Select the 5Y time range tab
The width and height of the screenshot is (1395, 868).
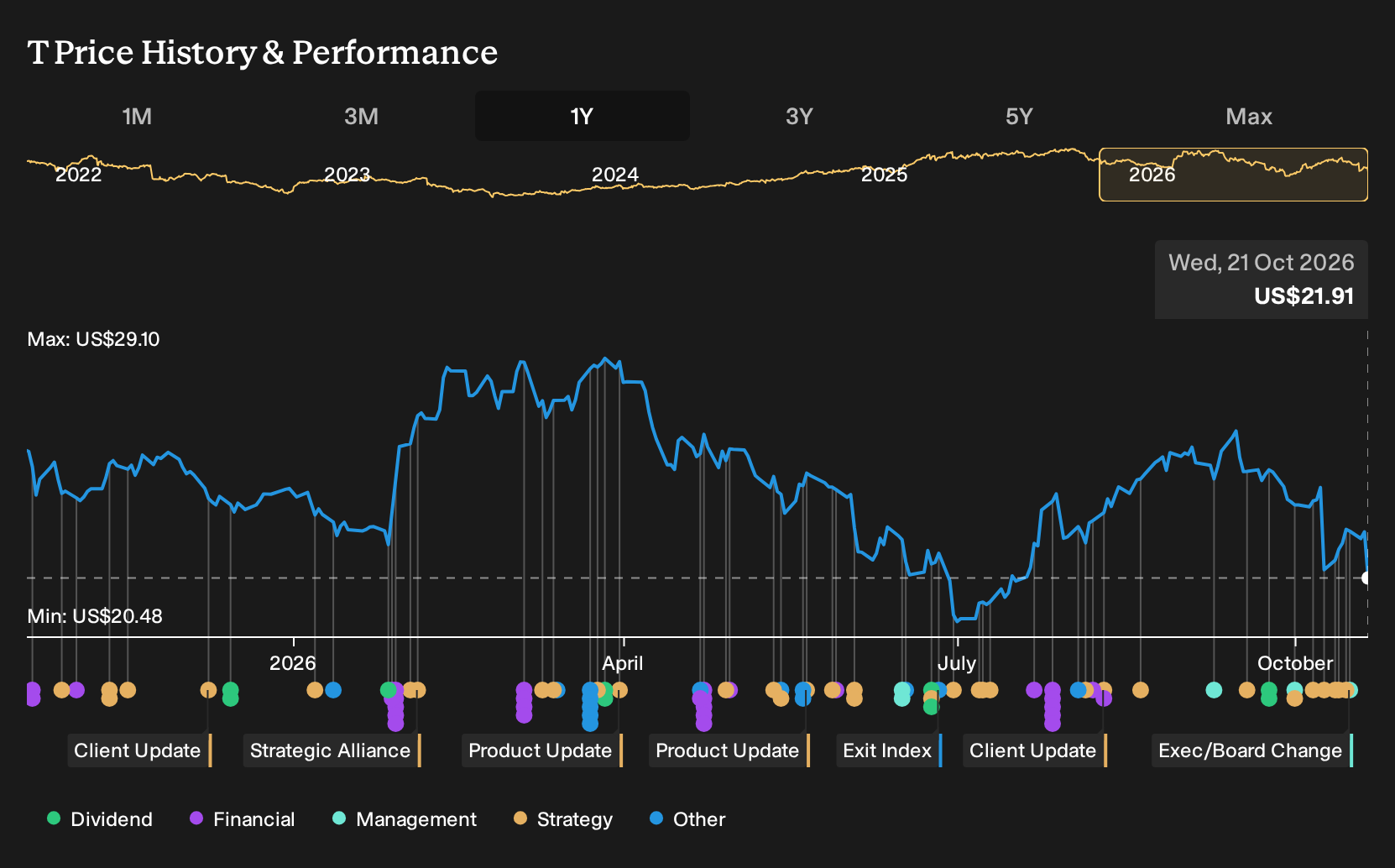[x=1019, y=116]
